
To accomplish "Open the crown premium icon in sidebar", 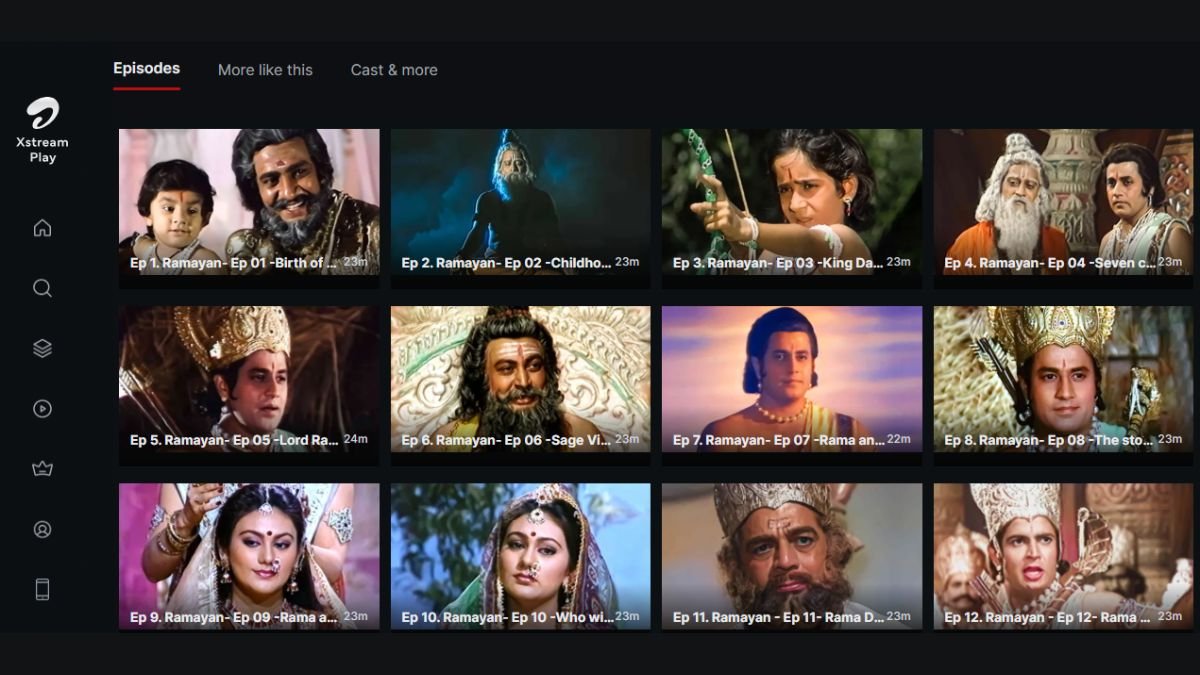I will [42, 469].
